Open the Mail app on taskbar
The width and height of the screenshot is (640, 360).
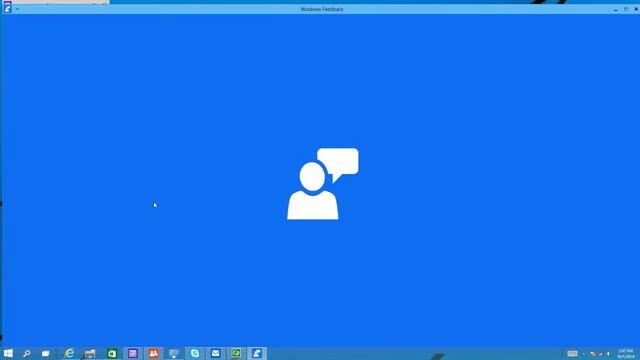(x=215, y=353)
